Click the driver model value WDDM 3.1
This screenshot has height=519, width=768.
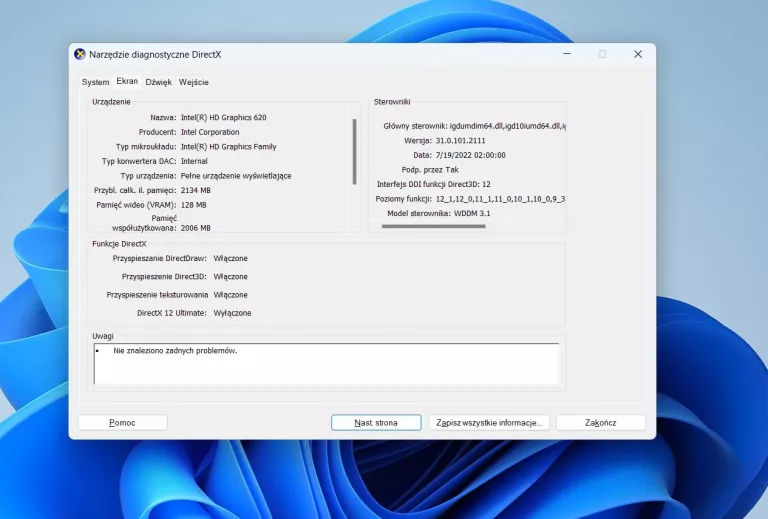click(x=472, y=213)
